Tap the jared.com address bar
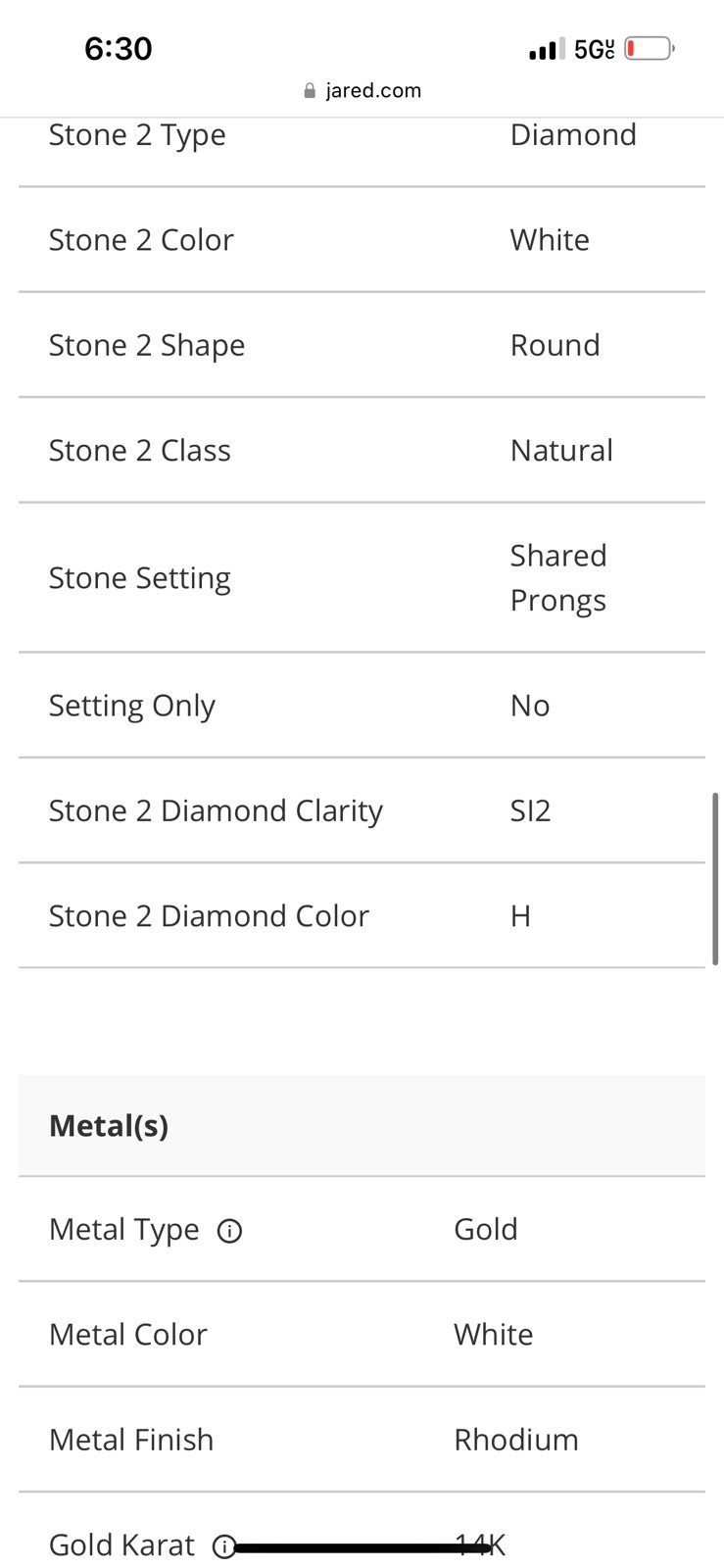Viewport: 724px width, 1568px height. coord(362,91)
